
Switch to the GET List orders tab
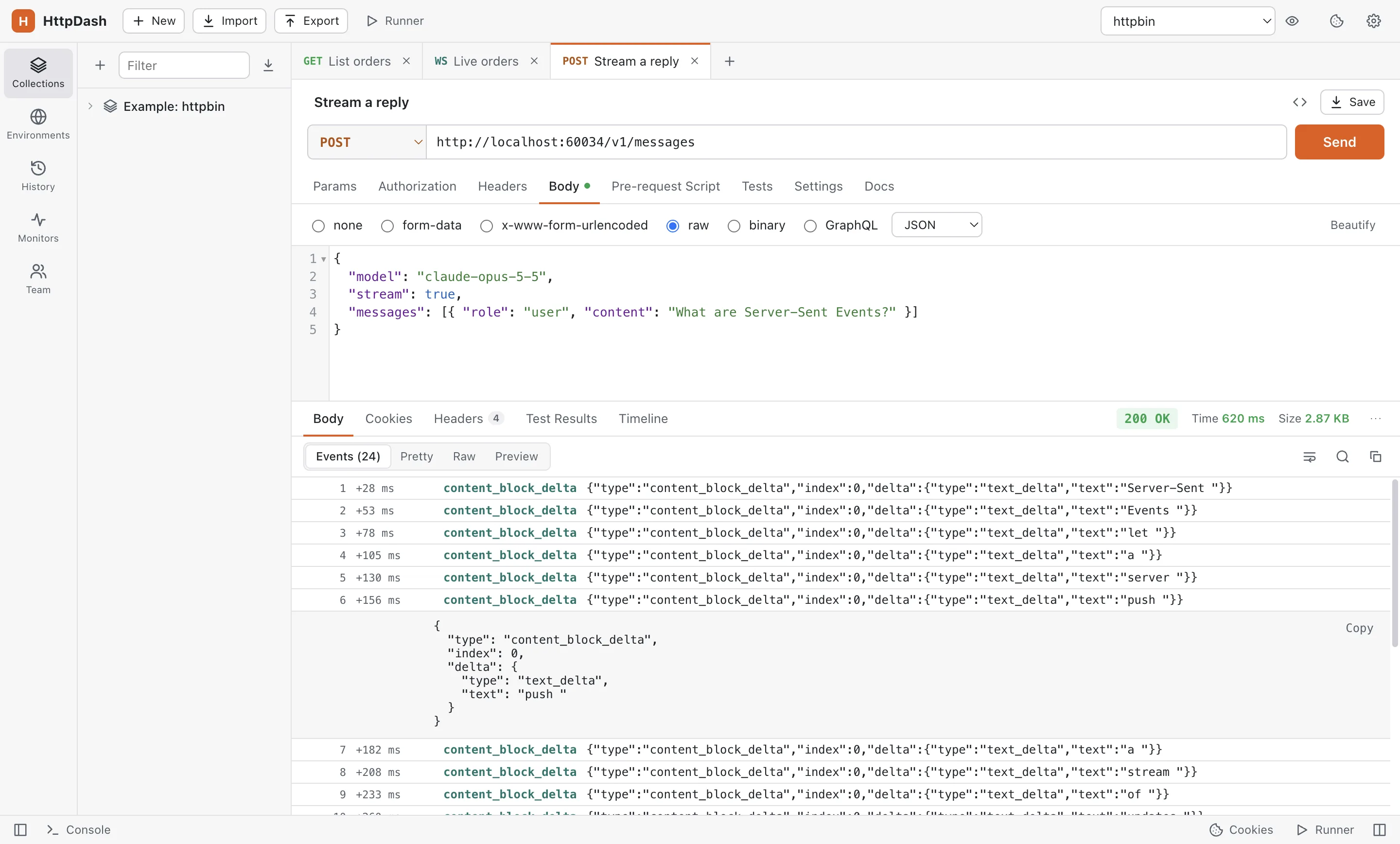point(357,61)
